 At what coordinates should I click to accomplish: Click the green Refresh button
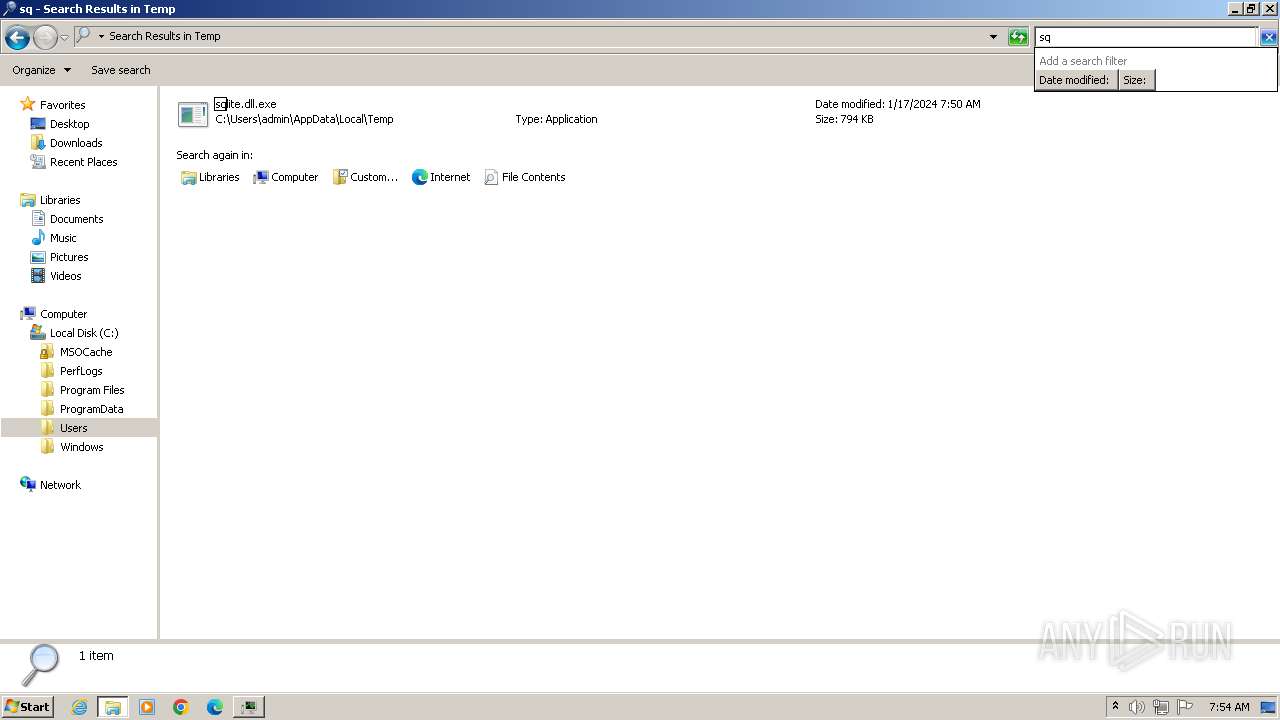[1018, 37]
